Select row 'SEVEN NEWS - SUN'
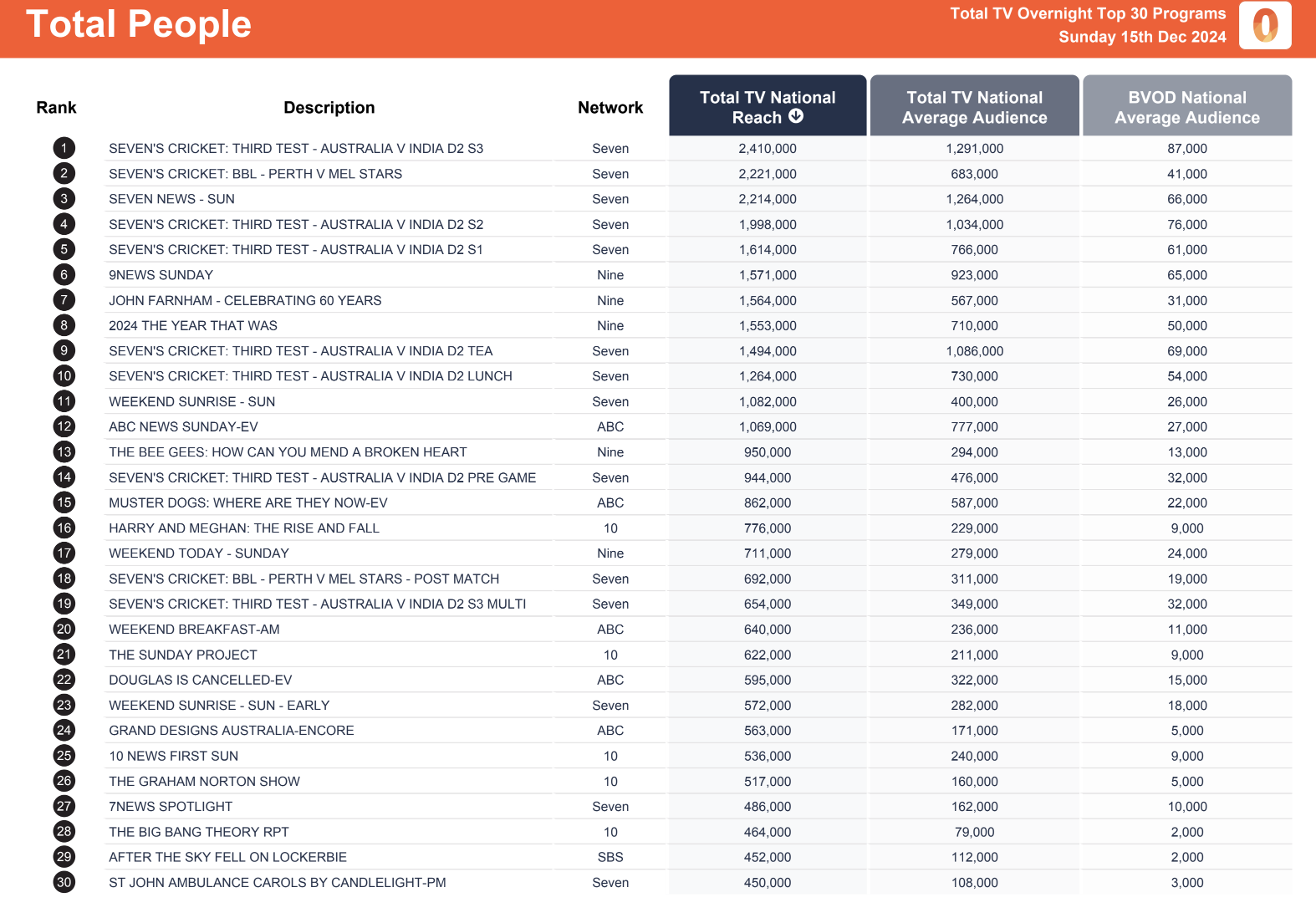 click(x=171, y=199)
